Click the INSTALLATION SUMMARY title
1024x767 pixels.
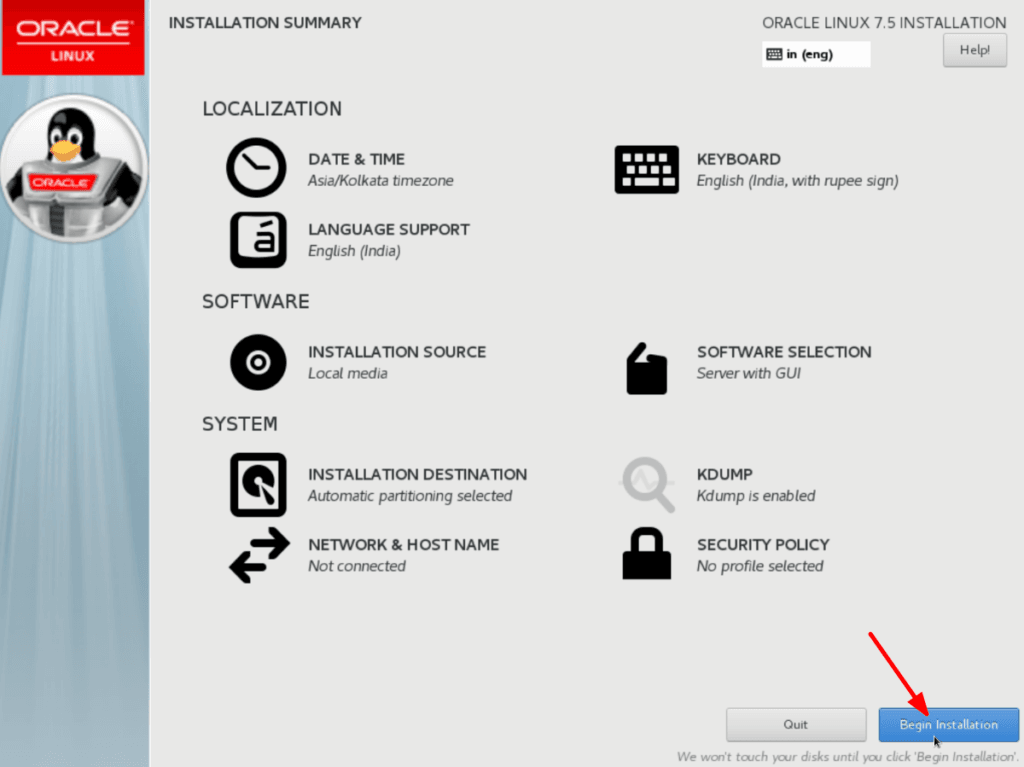point(265,23)
